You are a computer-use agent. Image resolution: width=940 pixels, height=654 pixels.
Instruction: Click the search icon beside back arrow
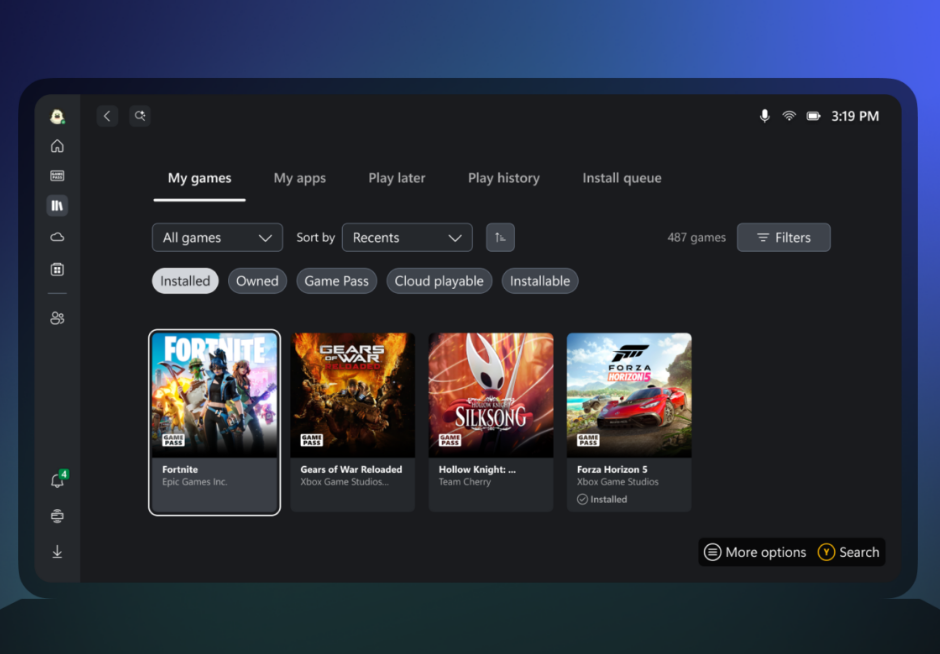[140, 116]
